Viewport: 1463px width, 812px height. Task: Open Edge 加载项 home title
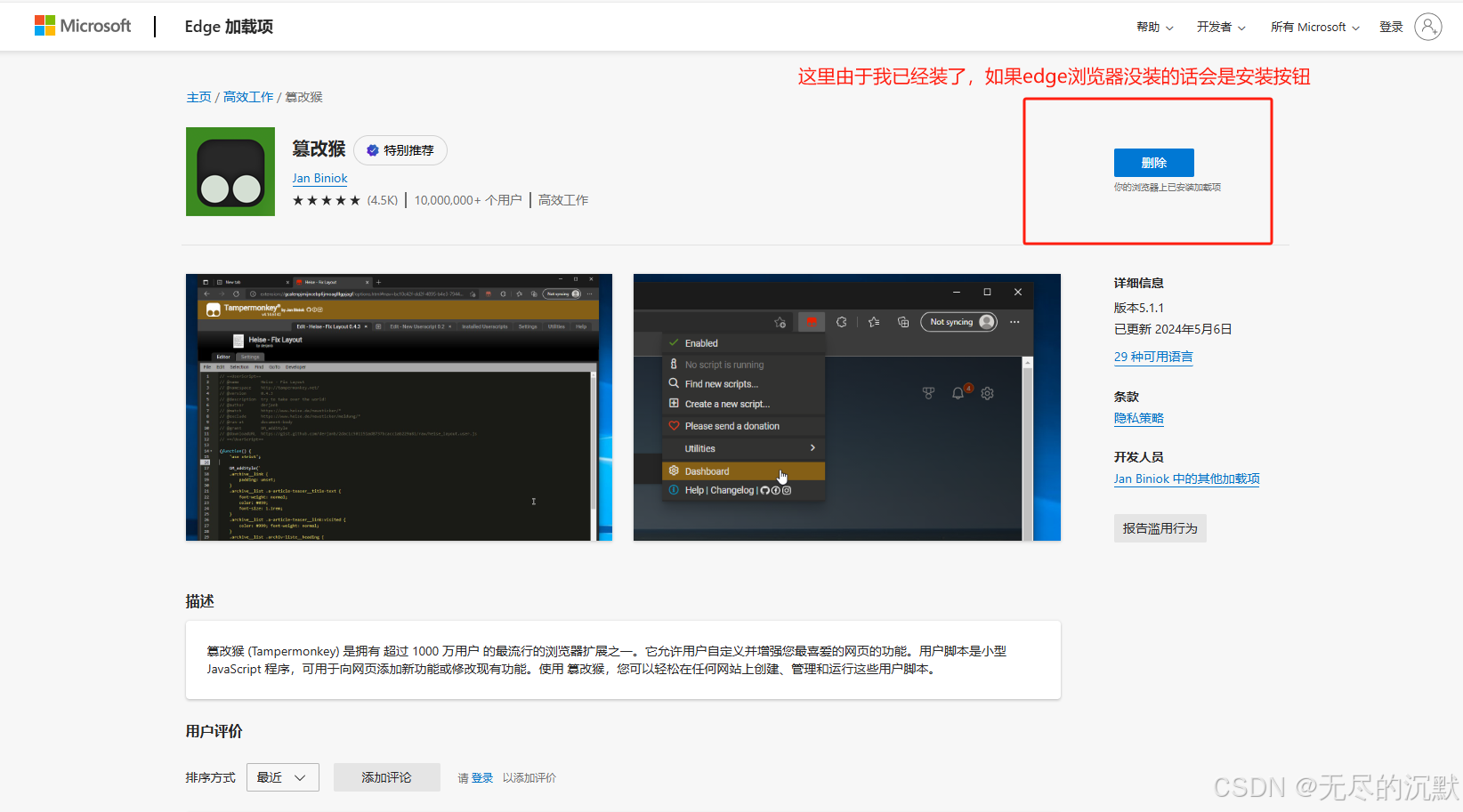click(229, 27)
